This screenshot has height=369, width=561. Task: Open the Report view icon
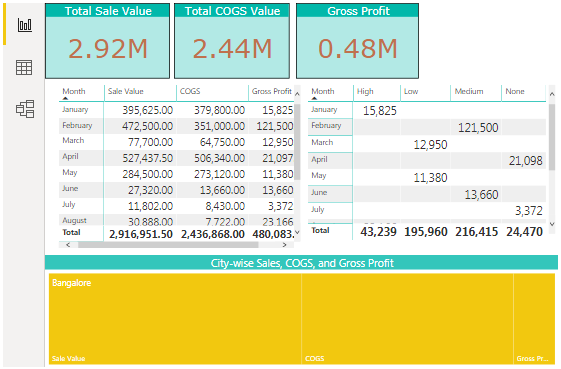pos(25,25)
